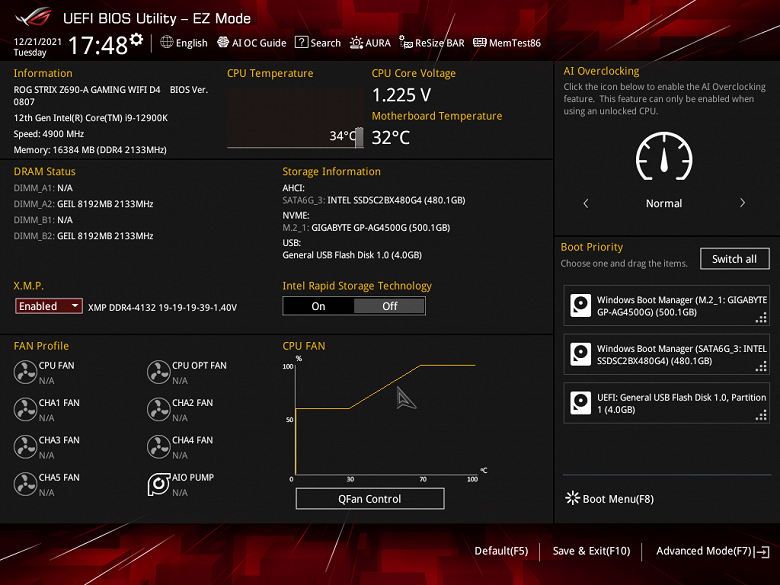
Task: Select the CHA2 FAN icon
Action: tap(159, 409)
